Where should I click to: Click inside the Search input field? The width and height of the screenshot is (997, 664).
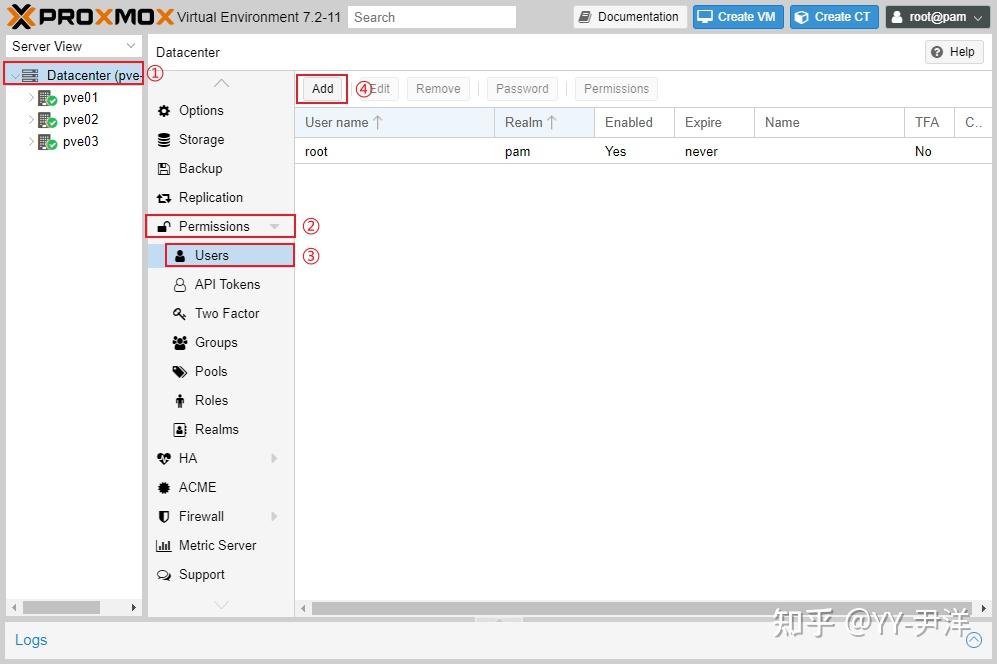[430, 17]
